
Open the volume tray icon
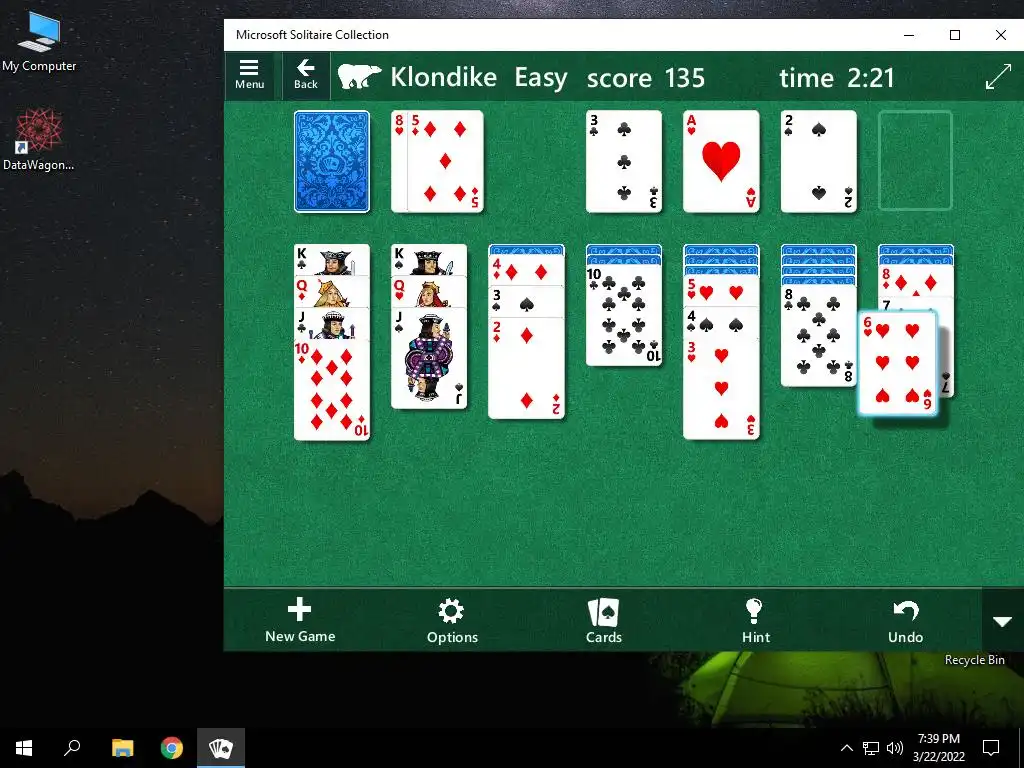tap(895, 748)
